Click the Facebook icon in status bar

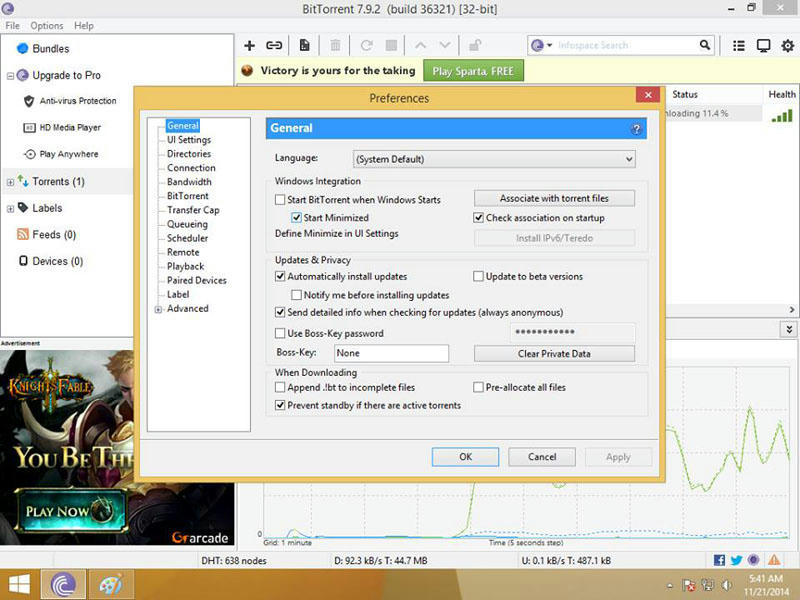pos(719,560)
